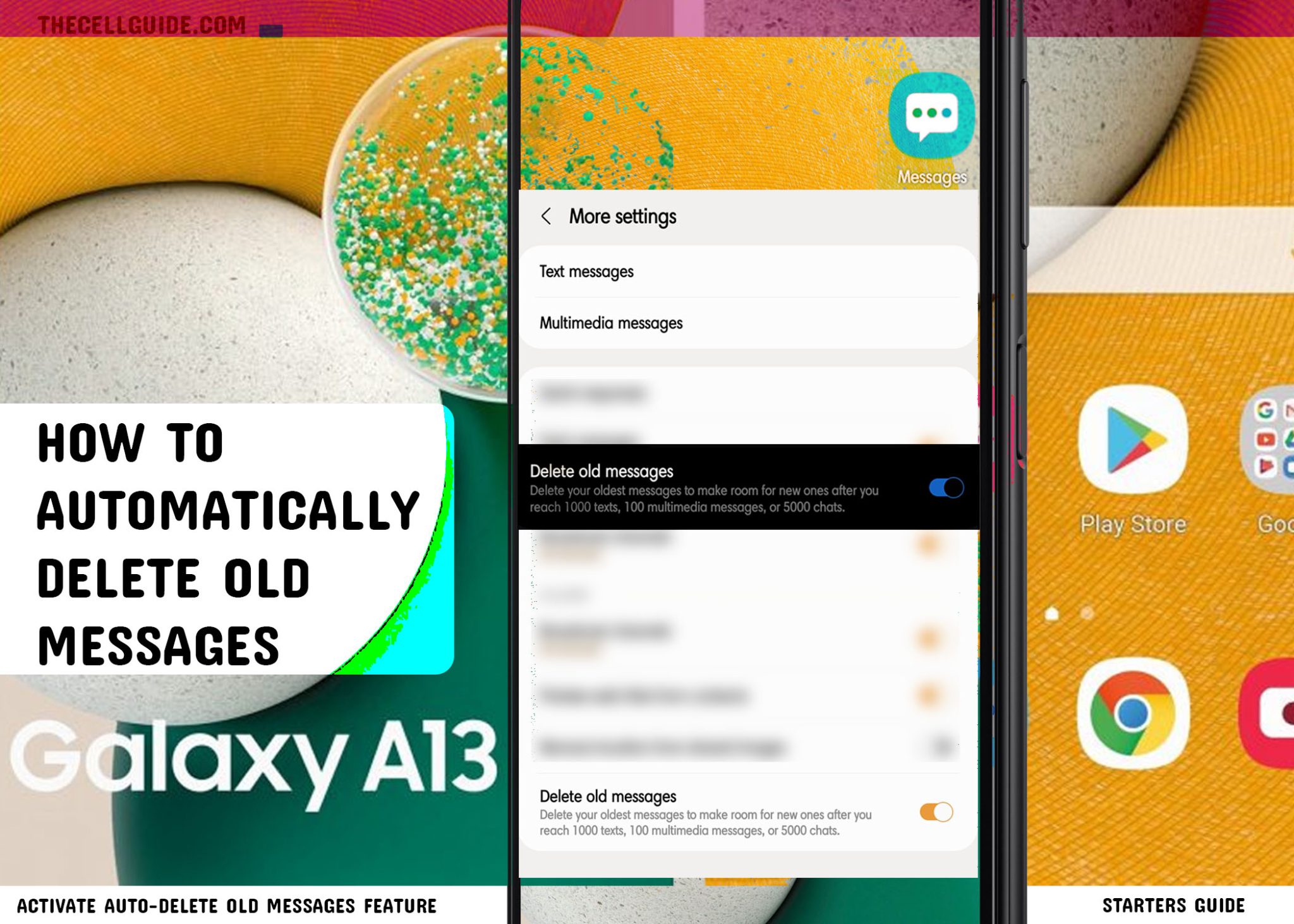Expand More settings menu header
The image size is (1294, 924).
(x=622, y=216)
